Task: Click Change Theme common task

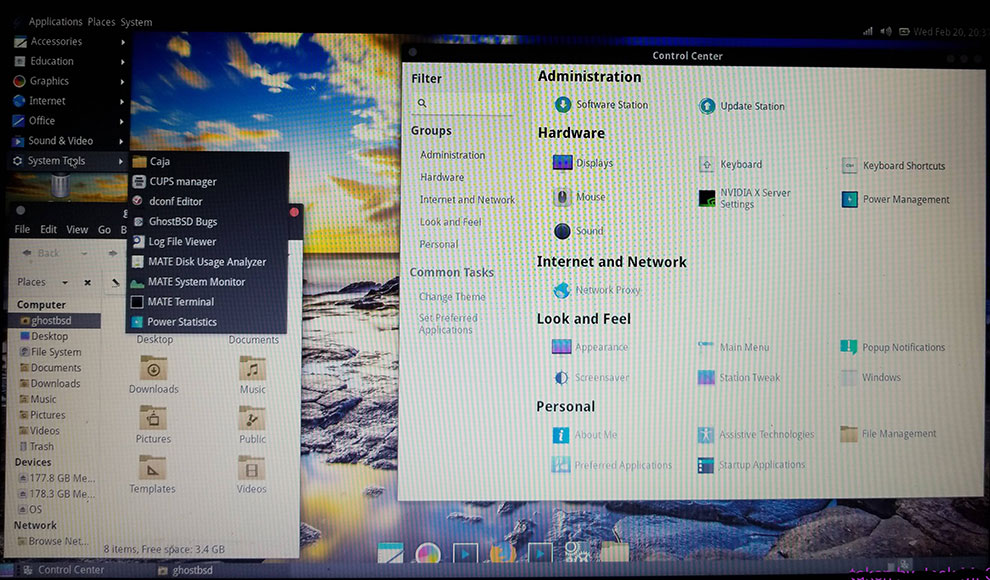Action: click(x=452, y=297)
